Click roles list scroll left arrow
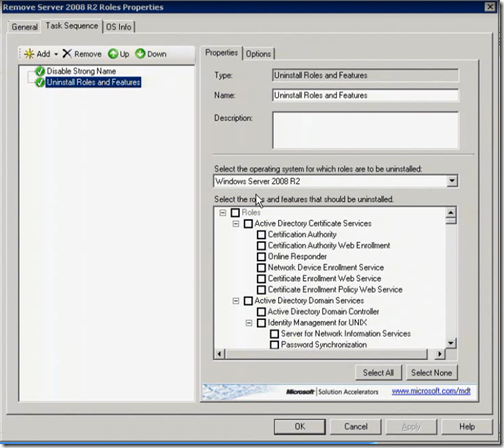The width and height of the screenshot is (504, 448). [219, 354]
